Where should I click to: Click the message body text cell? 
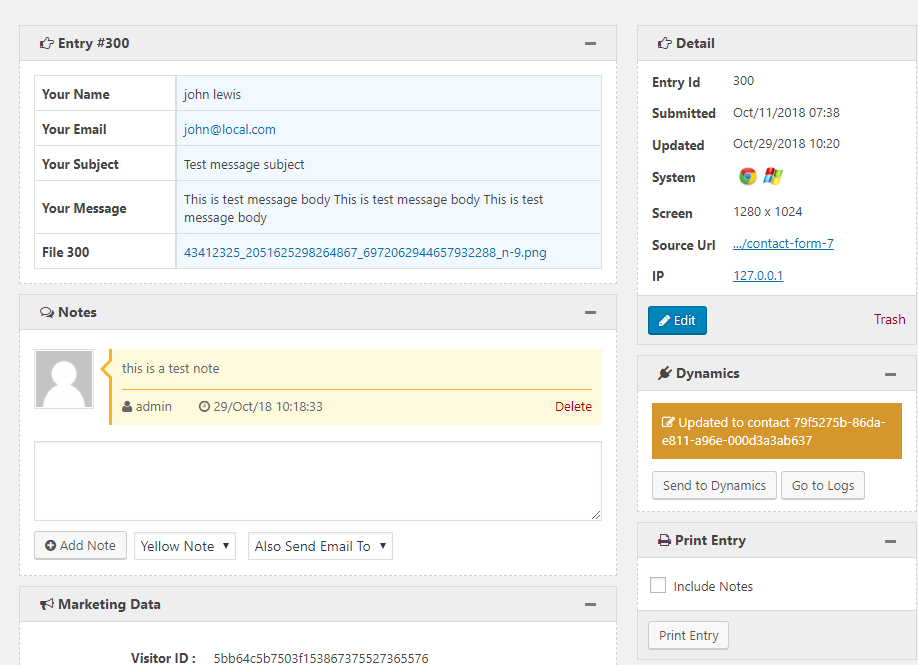coord(389,207)
